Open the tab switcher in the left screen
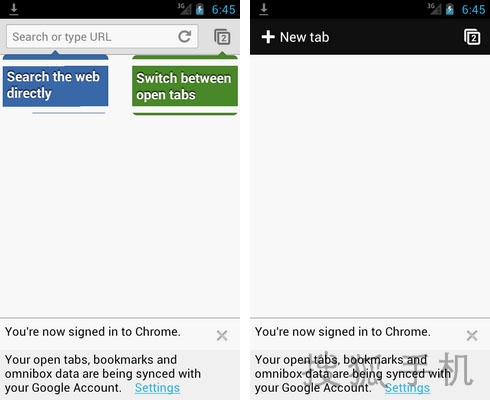Image resolution: width=490 pixels, height=400 pixels. click(222, 37)
